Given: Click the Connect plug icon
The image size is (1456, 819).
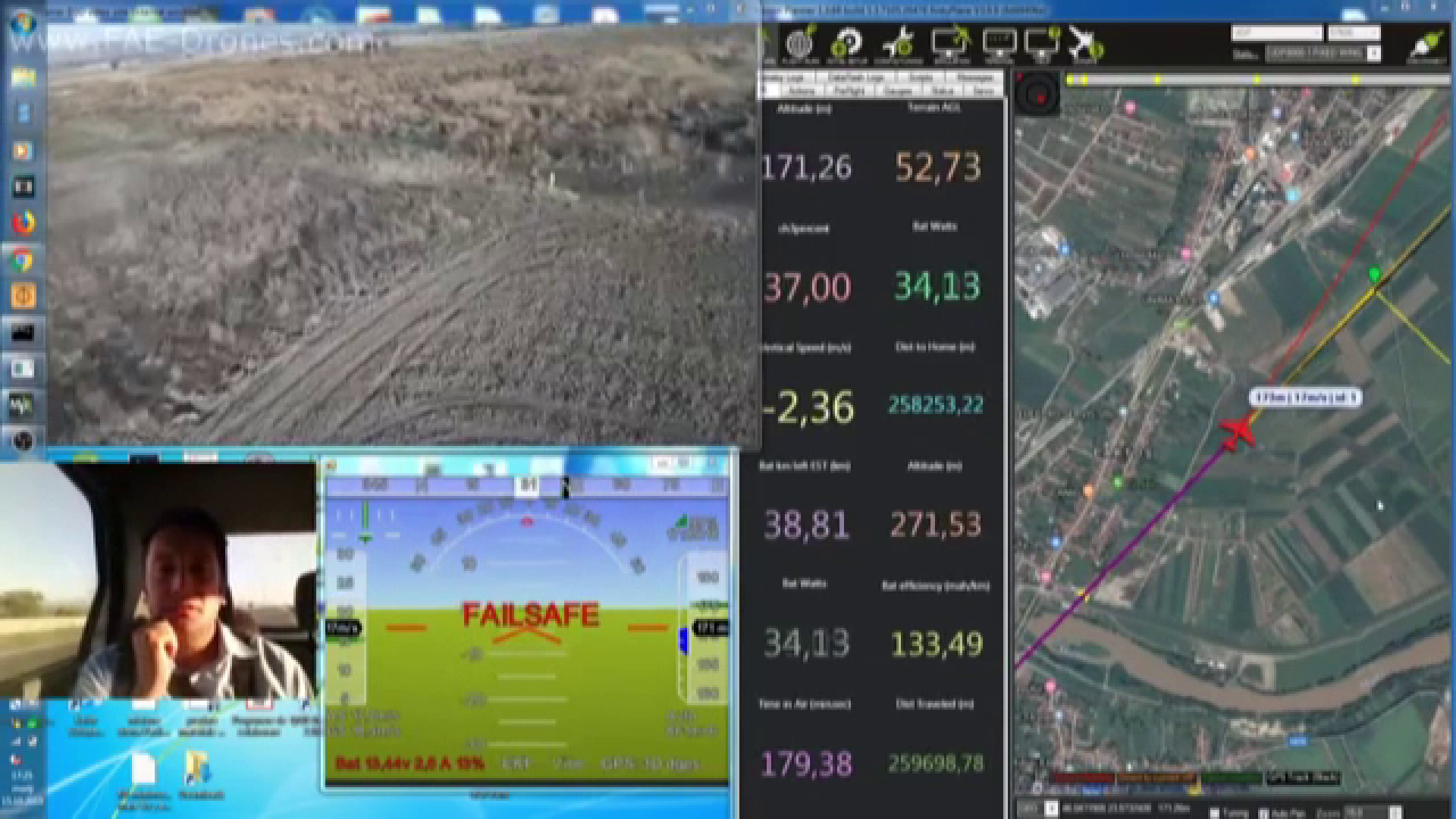Looking at the screenshot, I should (1426, 44).
